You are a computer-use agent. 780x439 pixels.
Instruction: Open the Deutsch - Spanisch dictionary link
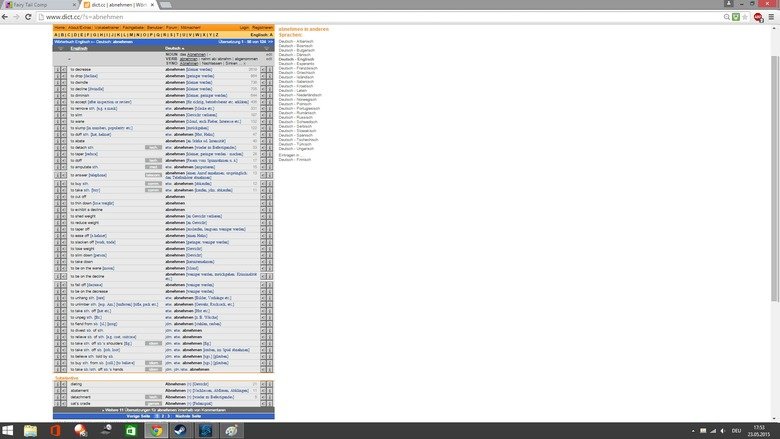coord(296,135)
